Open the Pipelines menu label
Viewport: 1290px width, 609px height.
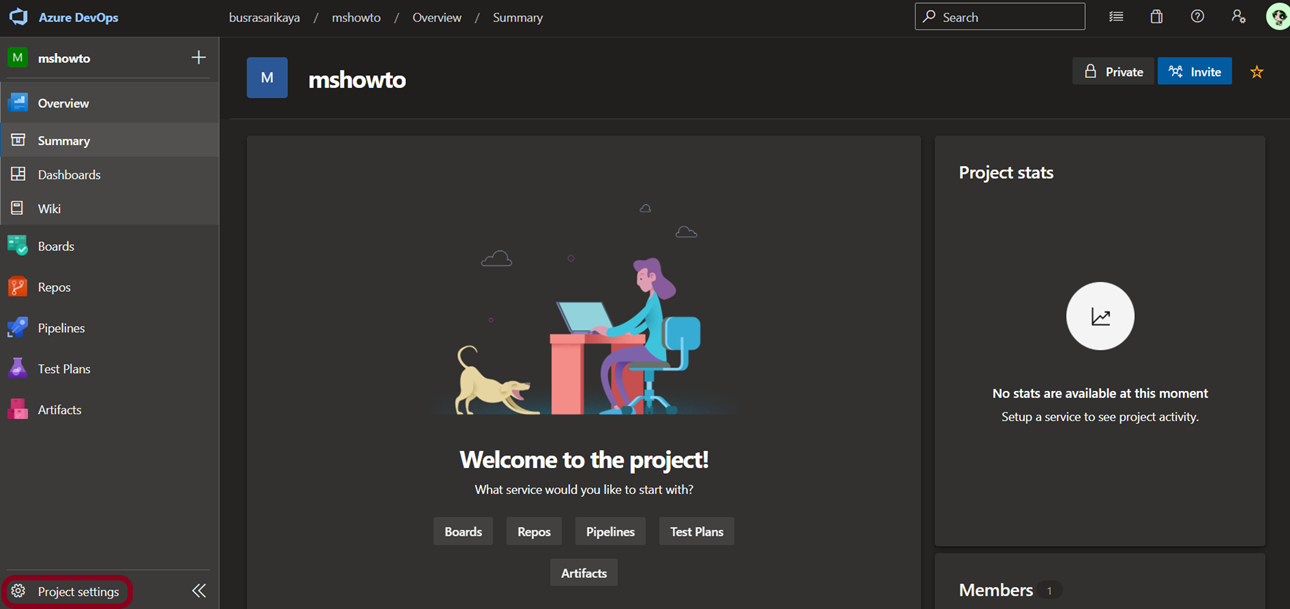pos(61,328)
